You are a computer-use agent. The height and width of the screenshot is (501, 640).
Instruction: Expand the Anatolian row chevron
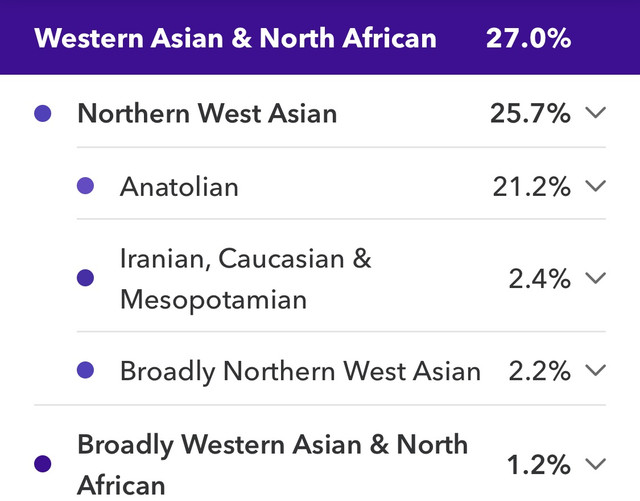click(596, 186)
